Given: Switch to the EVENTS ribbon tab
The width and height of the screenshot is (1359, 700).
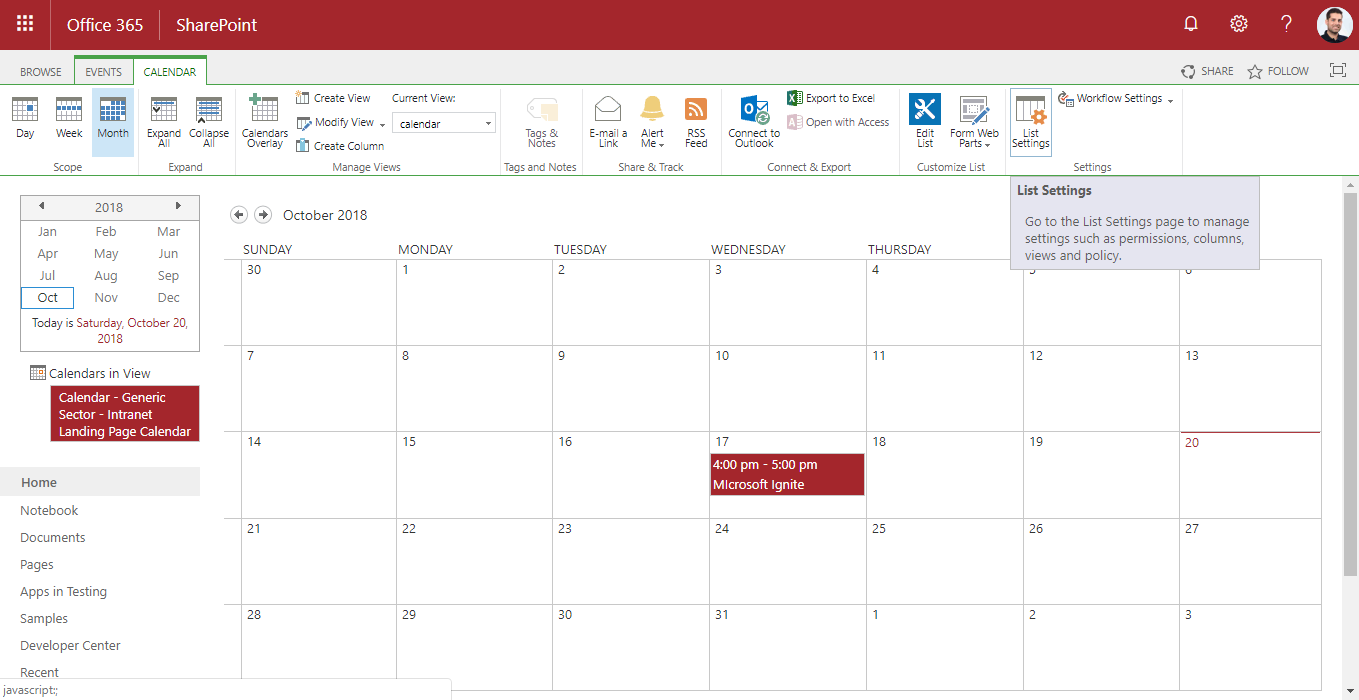Looking at the screenshot, I should pyautogui.click(x=103, y=72).
